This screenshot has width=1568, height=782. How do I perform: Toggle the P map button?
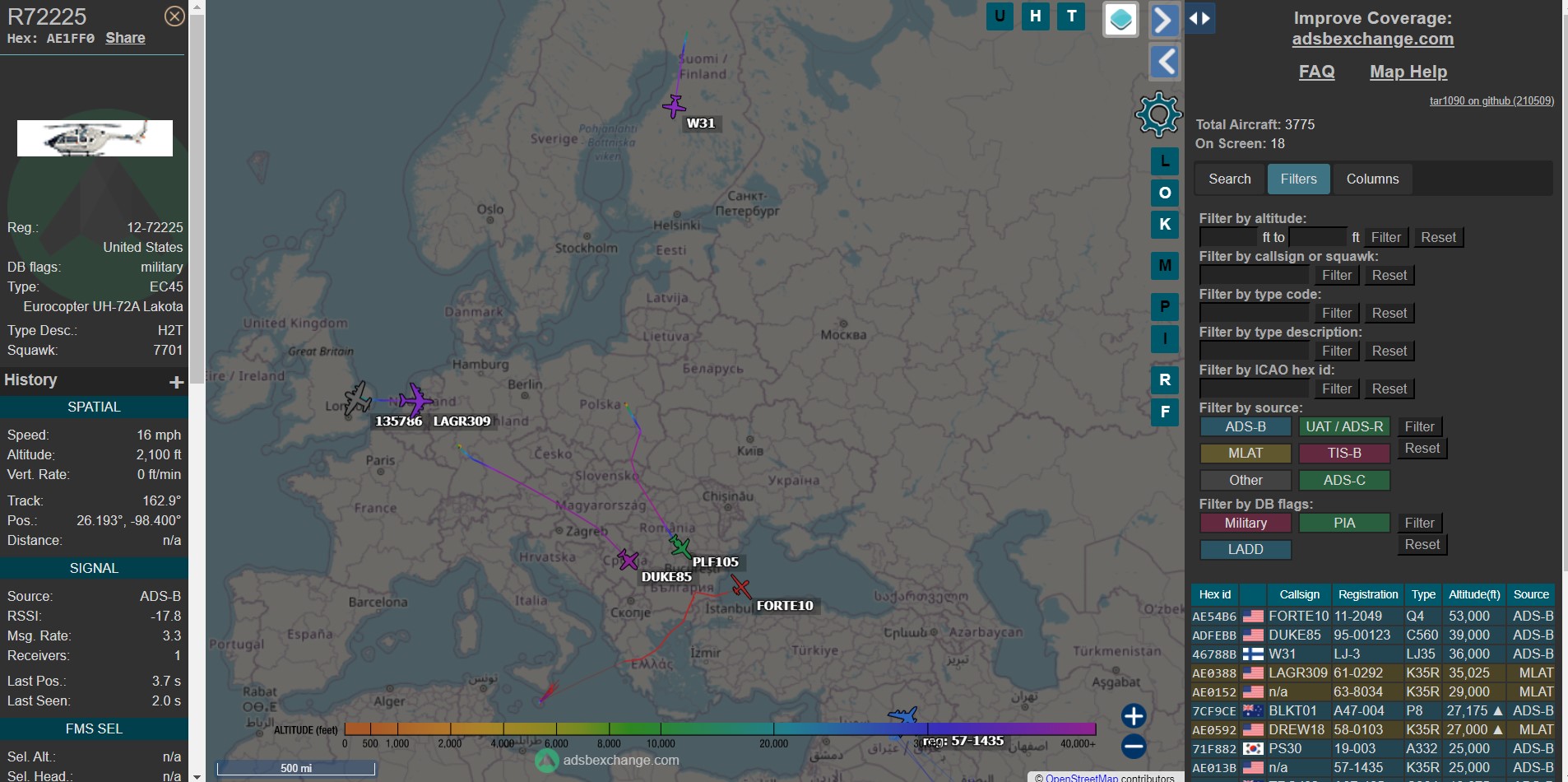(x=1165, y=306)
